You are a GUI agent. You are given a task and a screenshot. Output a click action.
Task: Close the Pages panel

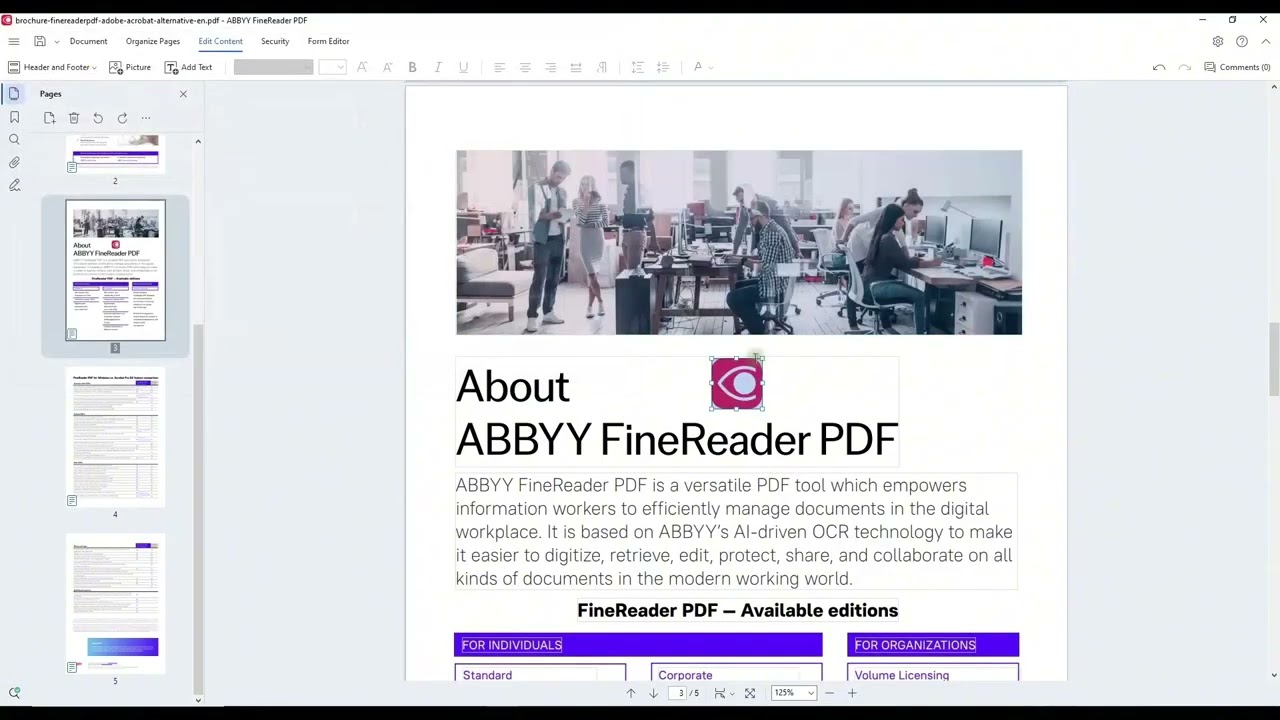(x=183, y=94)
